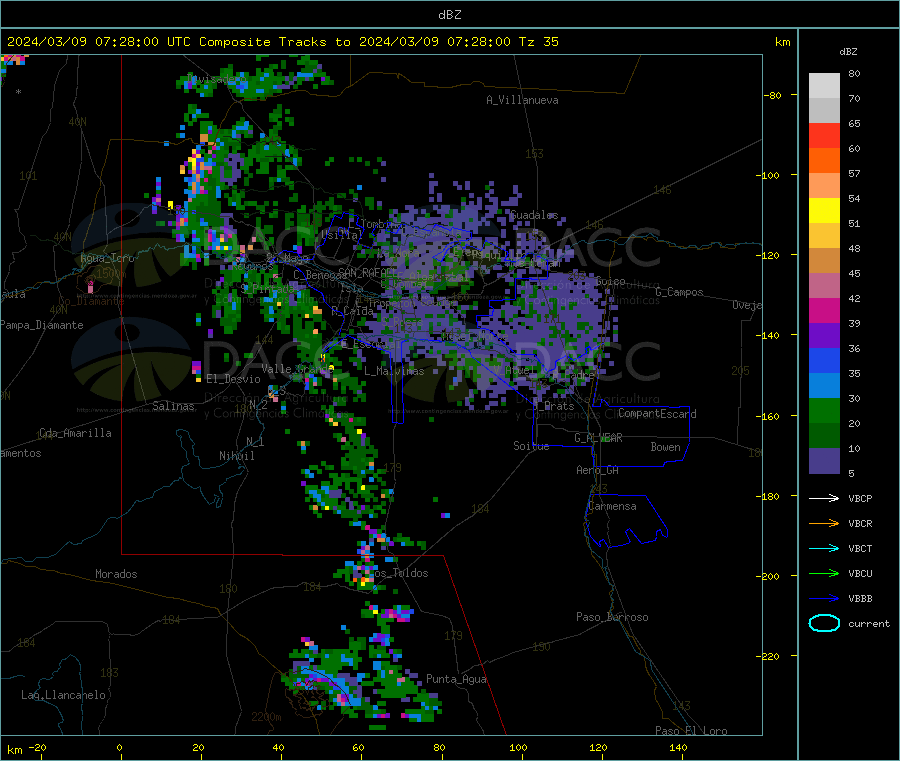Click the -80 km vertical axis tick
This screenshot has height=761, width=900.
coord(772,95)
